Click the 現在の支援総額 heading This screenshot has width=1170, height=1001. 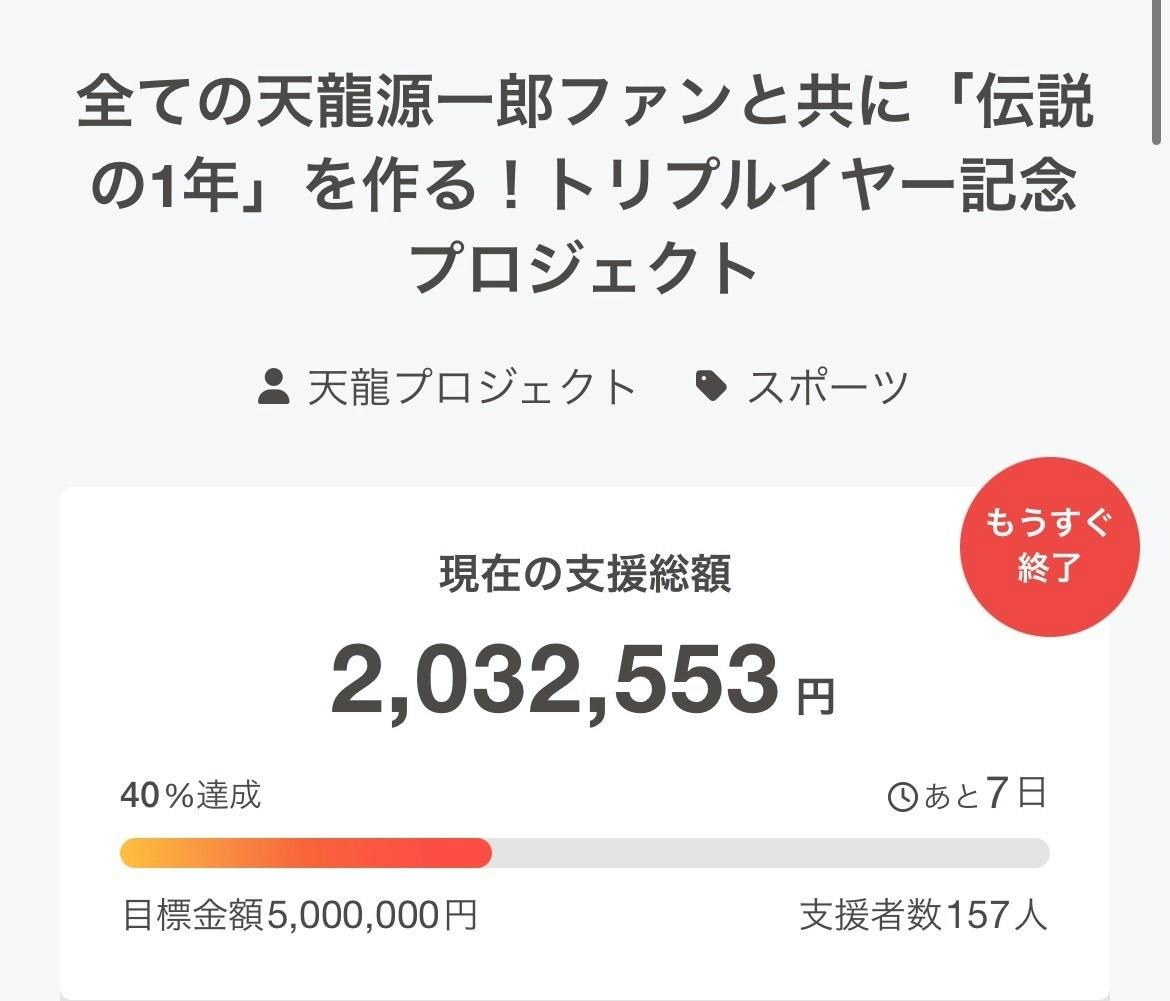click(x=584, y=574)
